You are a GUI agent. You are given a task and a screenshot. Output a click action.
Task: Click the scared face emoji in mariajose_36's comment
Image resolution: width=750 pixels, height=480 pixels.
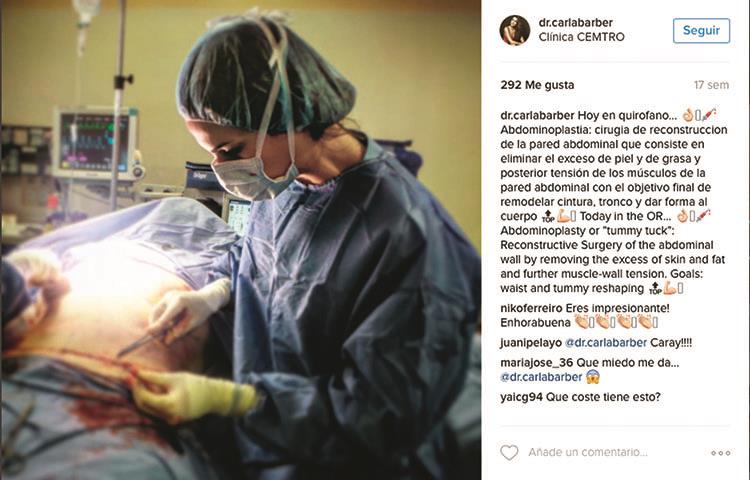point(593,377)
